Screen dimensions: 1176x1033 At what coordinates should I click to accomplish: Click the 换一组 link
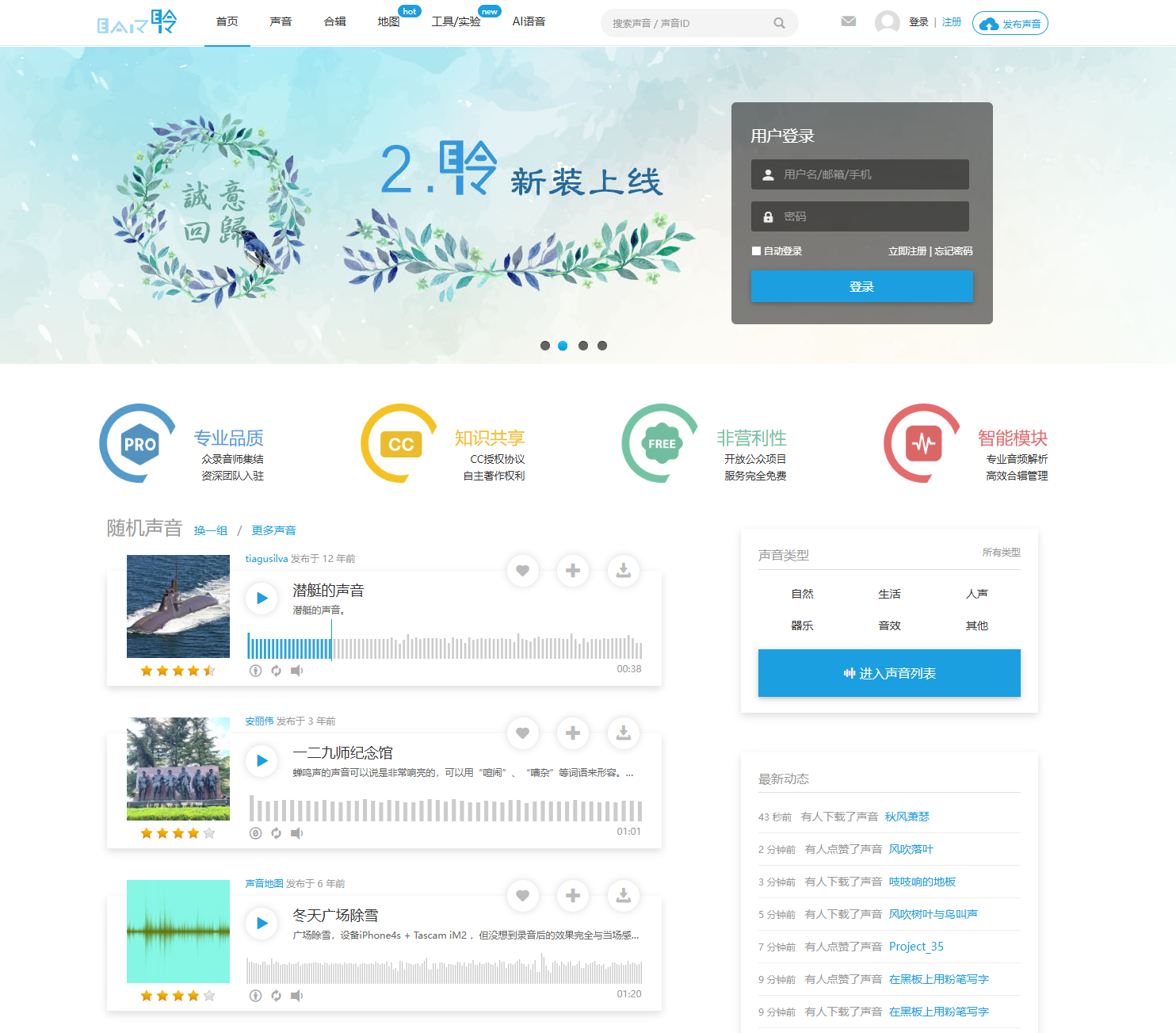(211, 530)
